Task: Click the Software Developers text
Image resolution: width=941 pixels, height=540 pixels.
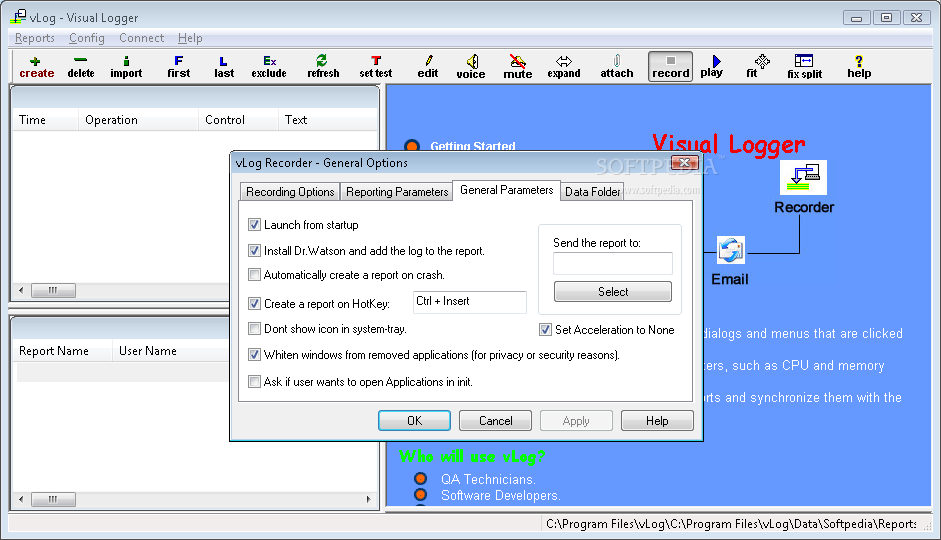Action: click(x=501, y=495)
